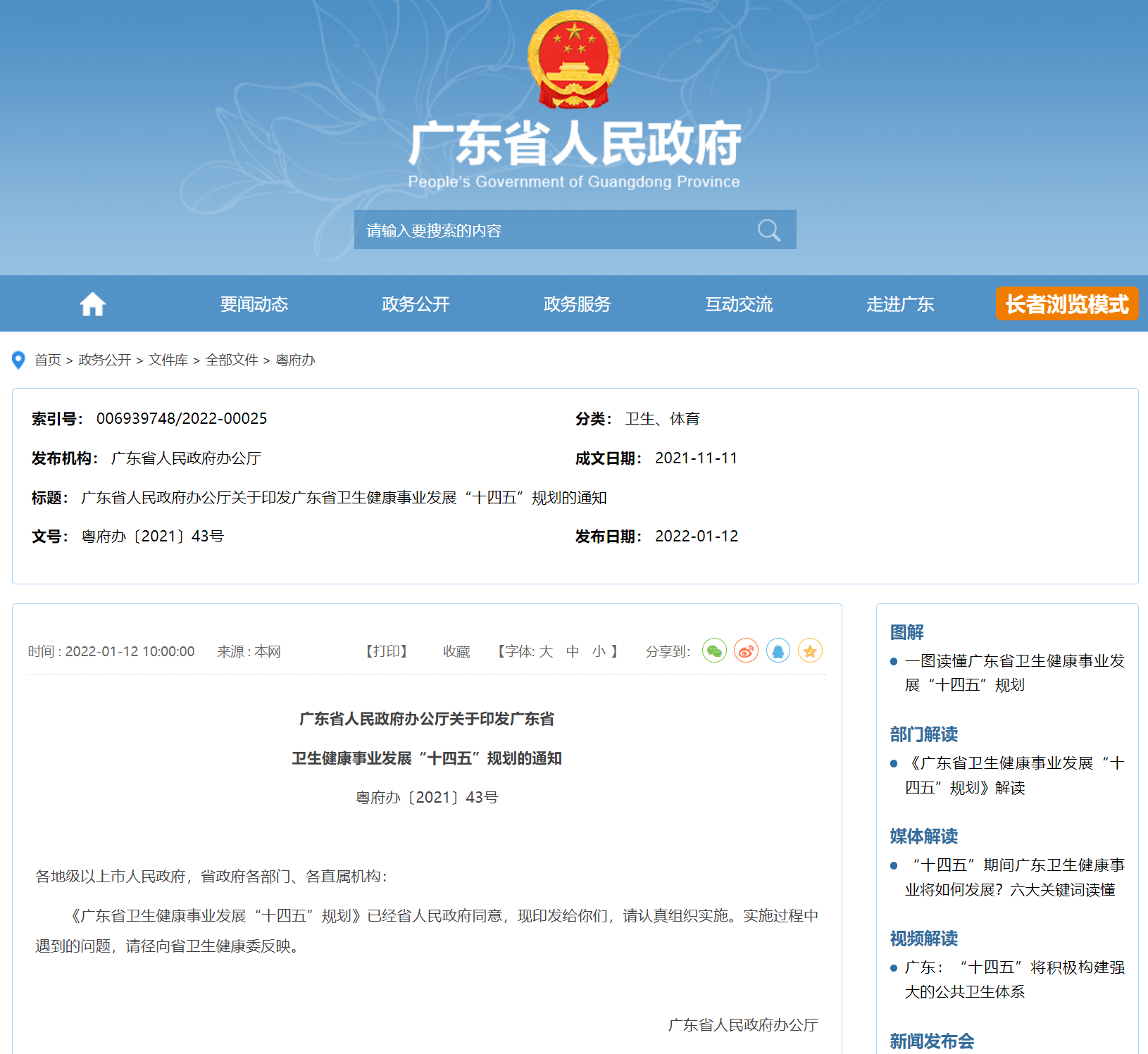The height and width of the screenshot is (1054, 1148).
Task: Open the 走进广东 menu
Action: click(x=900, y=304)
